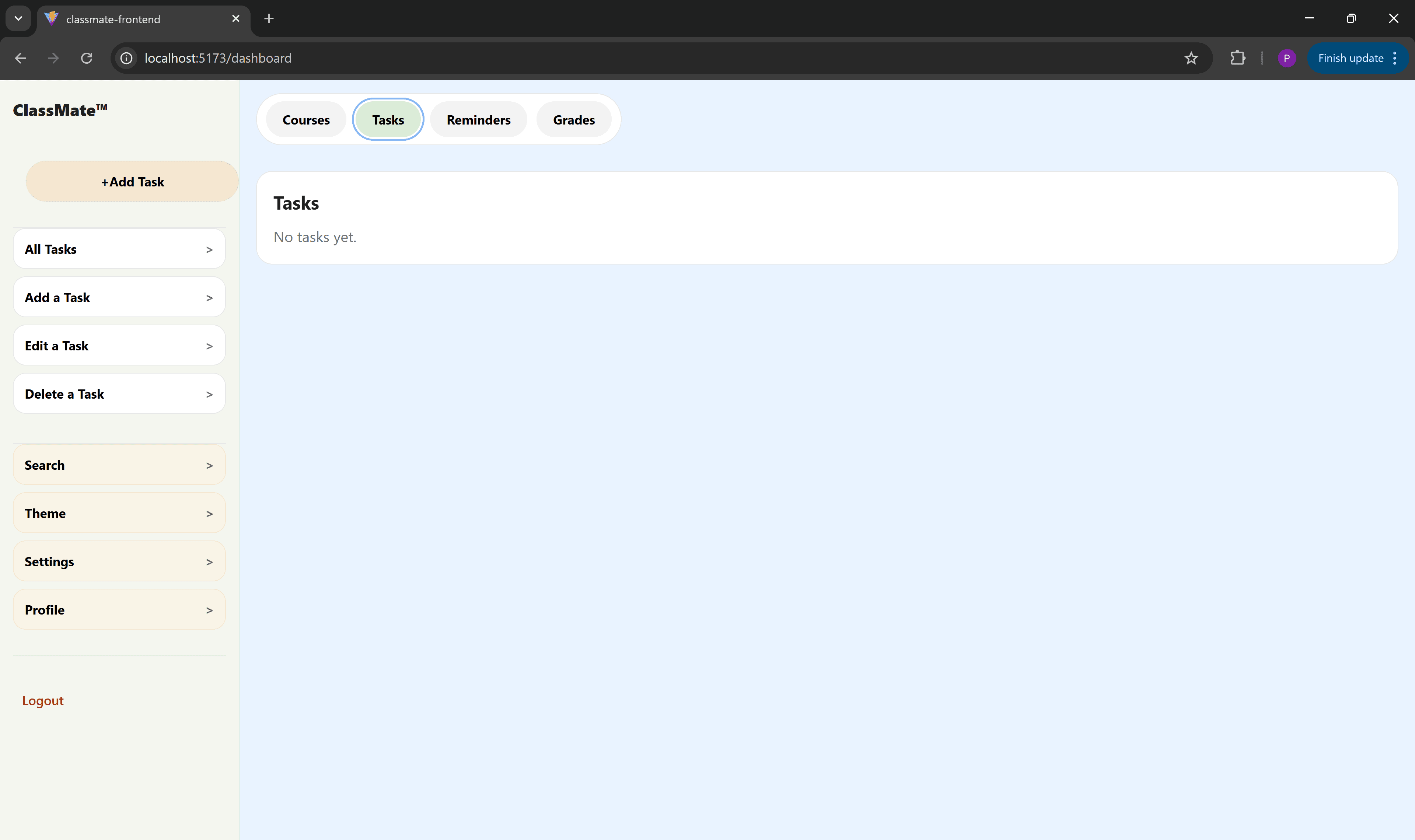
Task: Switch to the Courses tab
Action: 305,119
